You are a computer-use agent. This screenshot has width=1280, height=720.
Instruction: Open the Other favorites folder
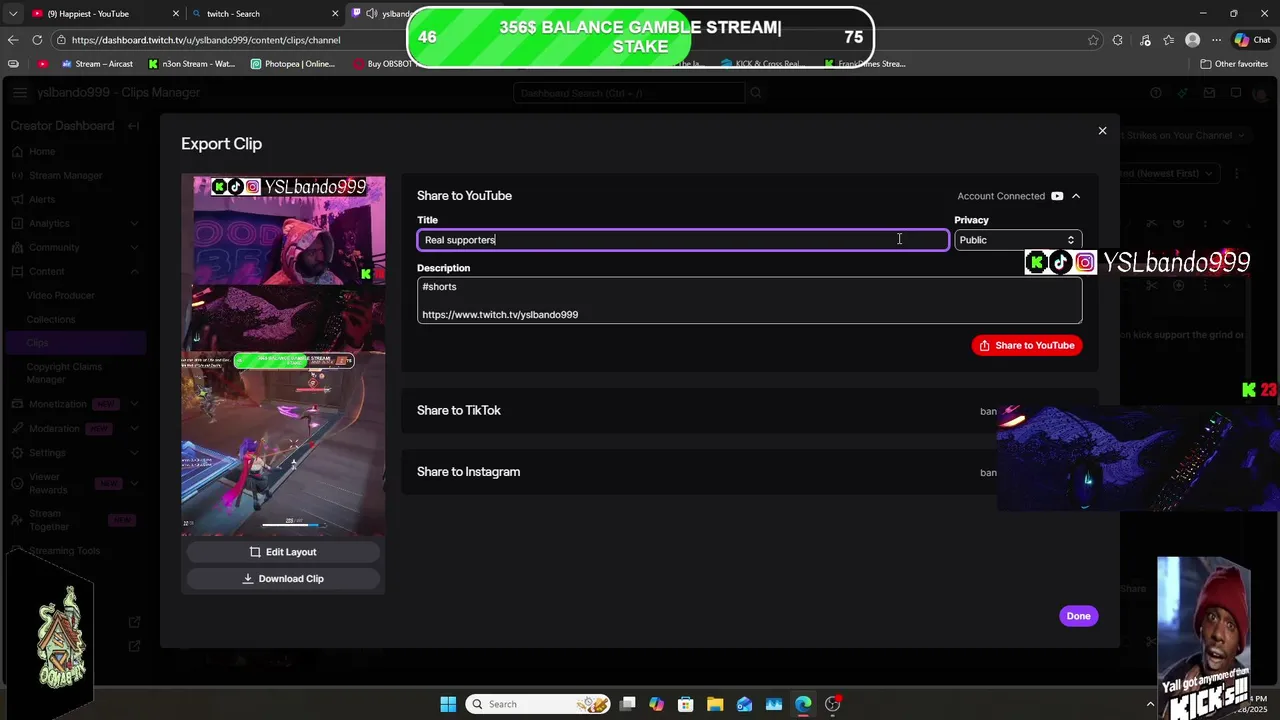point(1234,64)
